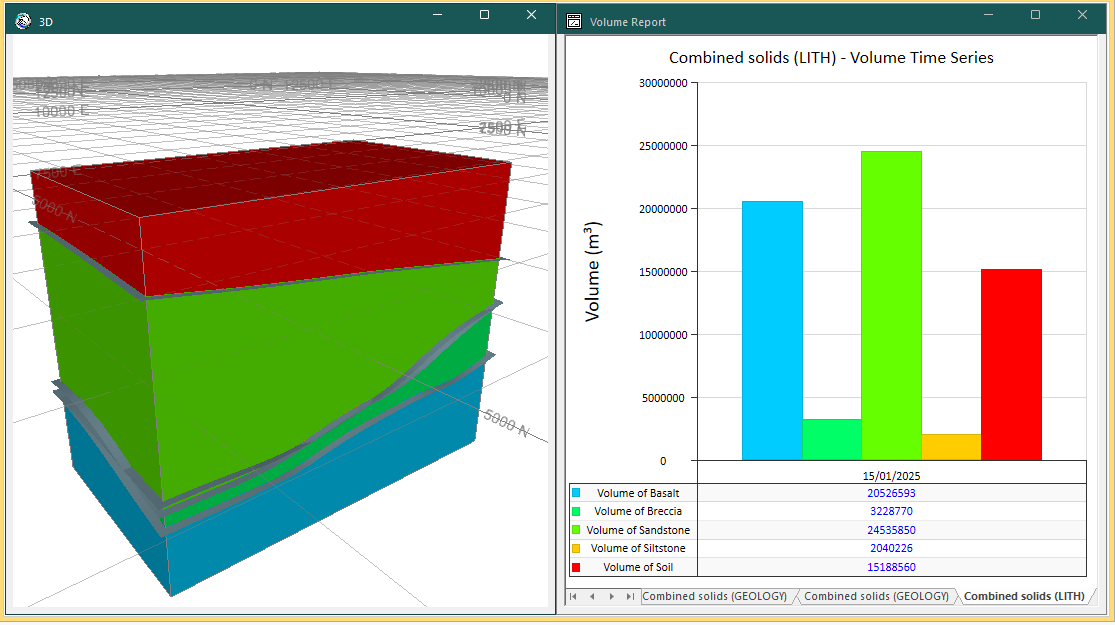Click the Volume of Sandstone row label
Image resolution: width=1115 pixels, height=625 pixels.
click(x=638, y=530)
